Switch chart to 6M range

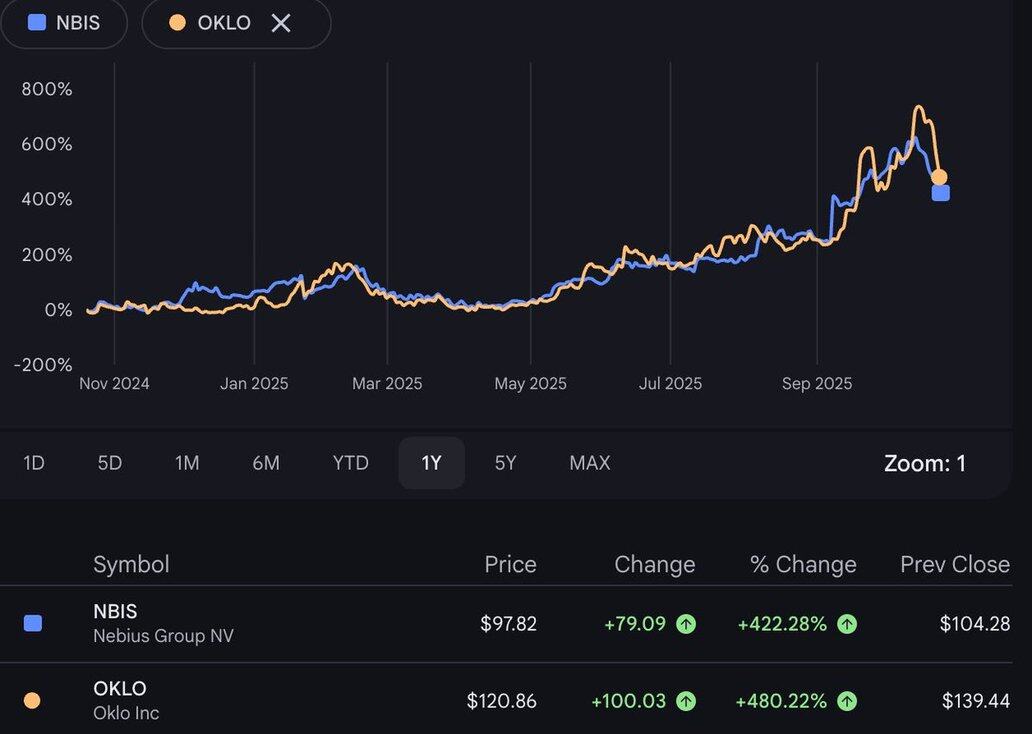(x=266, y=463)
